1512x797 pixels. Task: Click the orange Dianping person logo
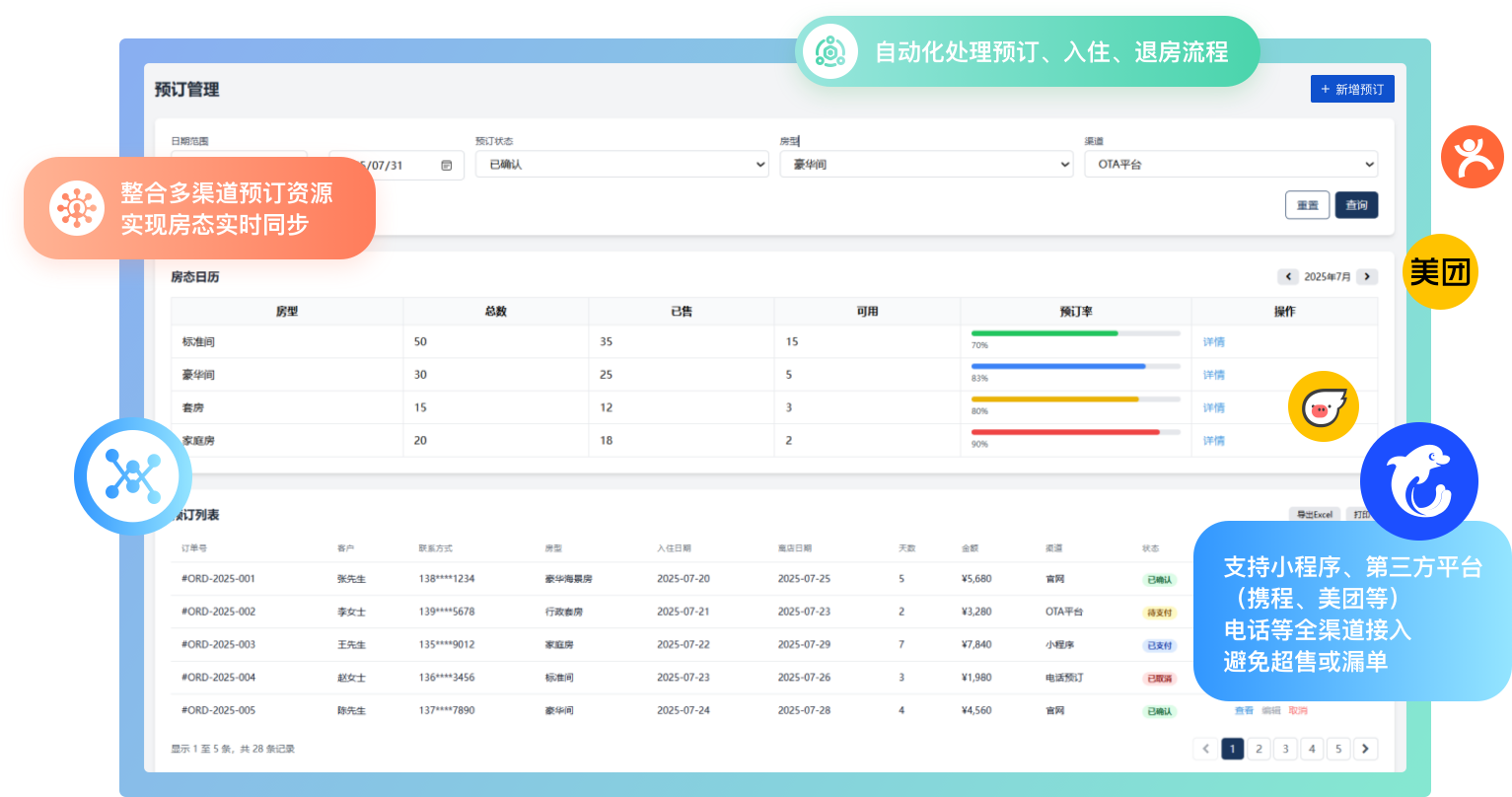click(x=1472, y=157)
